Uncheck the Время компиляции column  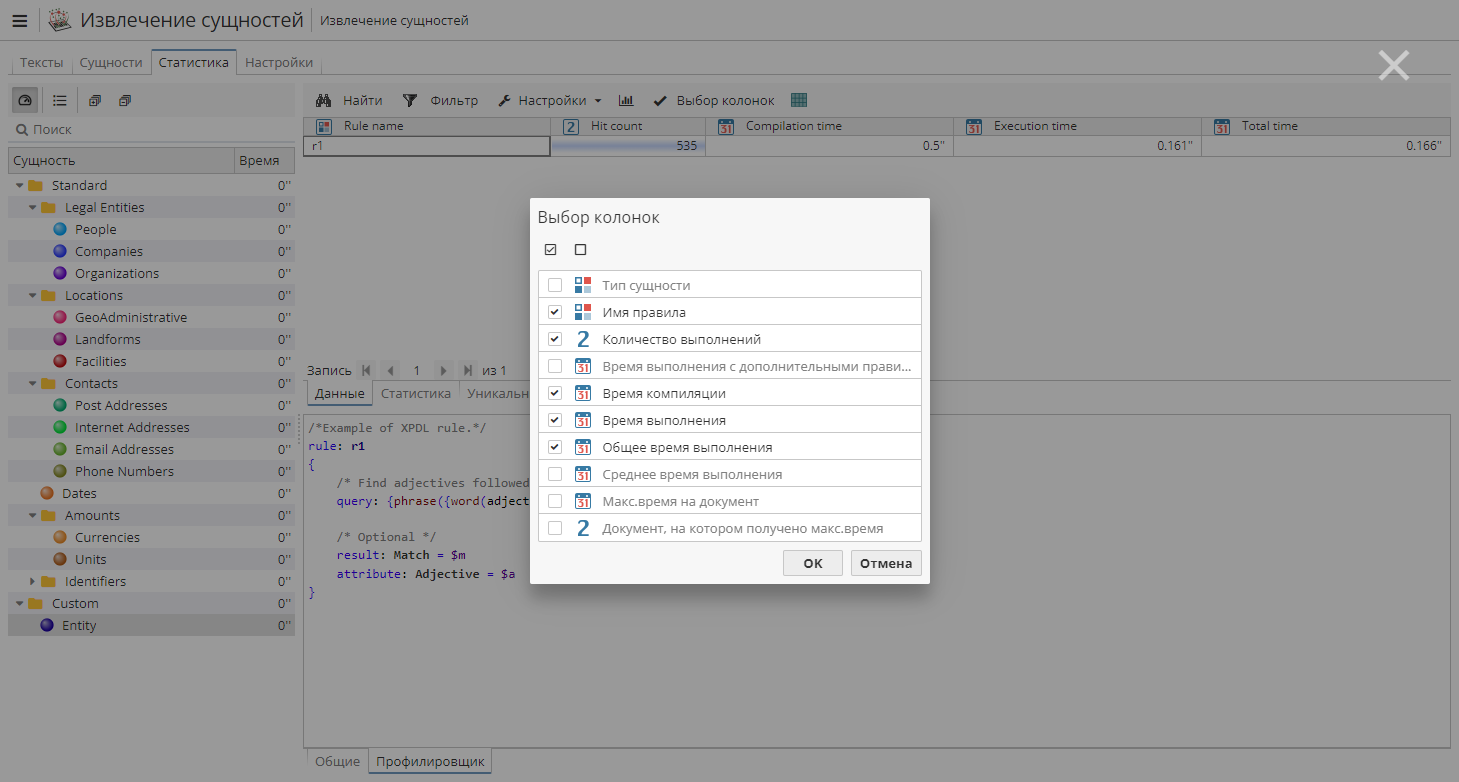click(x=555, y=393)
